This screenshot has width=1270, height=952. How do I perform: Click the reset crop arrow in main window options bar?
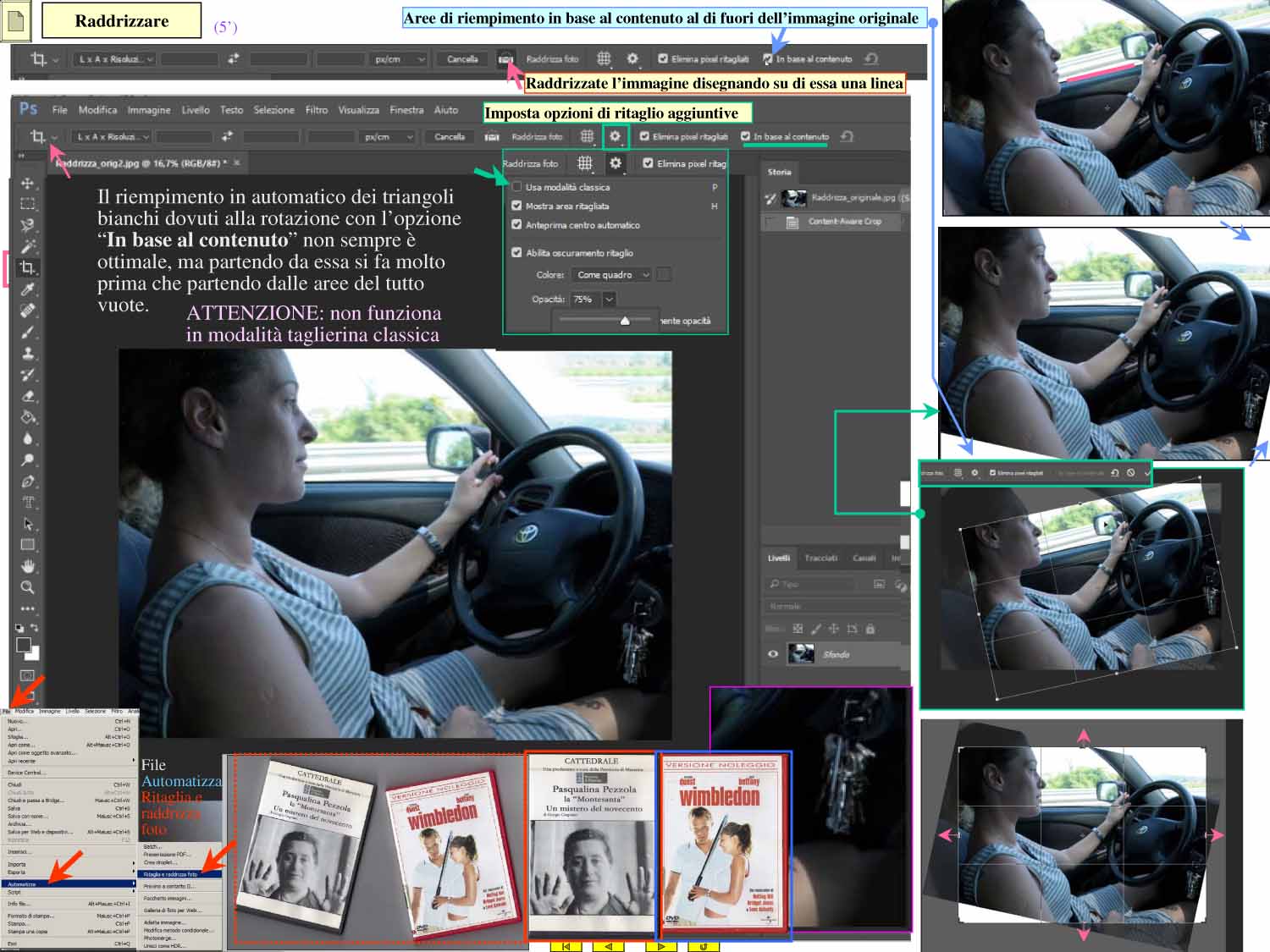click(846, 136)
